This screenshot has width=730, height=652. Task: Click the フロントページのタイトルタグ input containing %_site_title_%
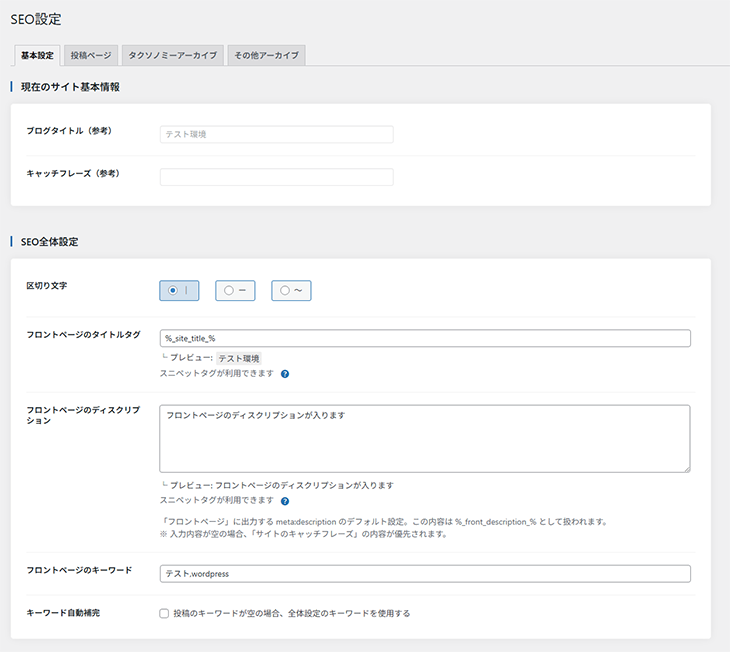425,338
